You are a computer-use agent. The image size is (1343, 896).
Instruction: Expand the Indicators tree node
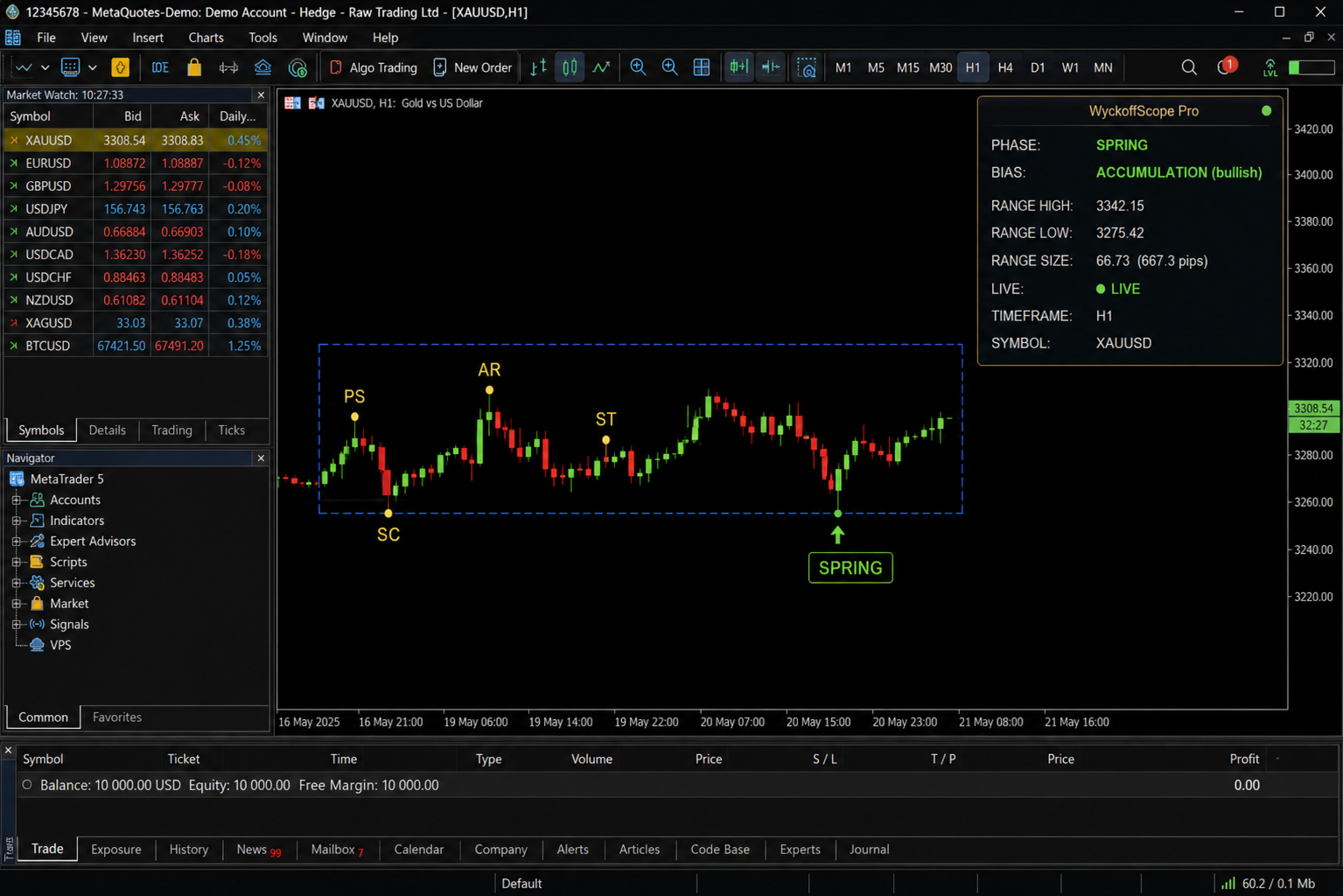click(16, 521)
